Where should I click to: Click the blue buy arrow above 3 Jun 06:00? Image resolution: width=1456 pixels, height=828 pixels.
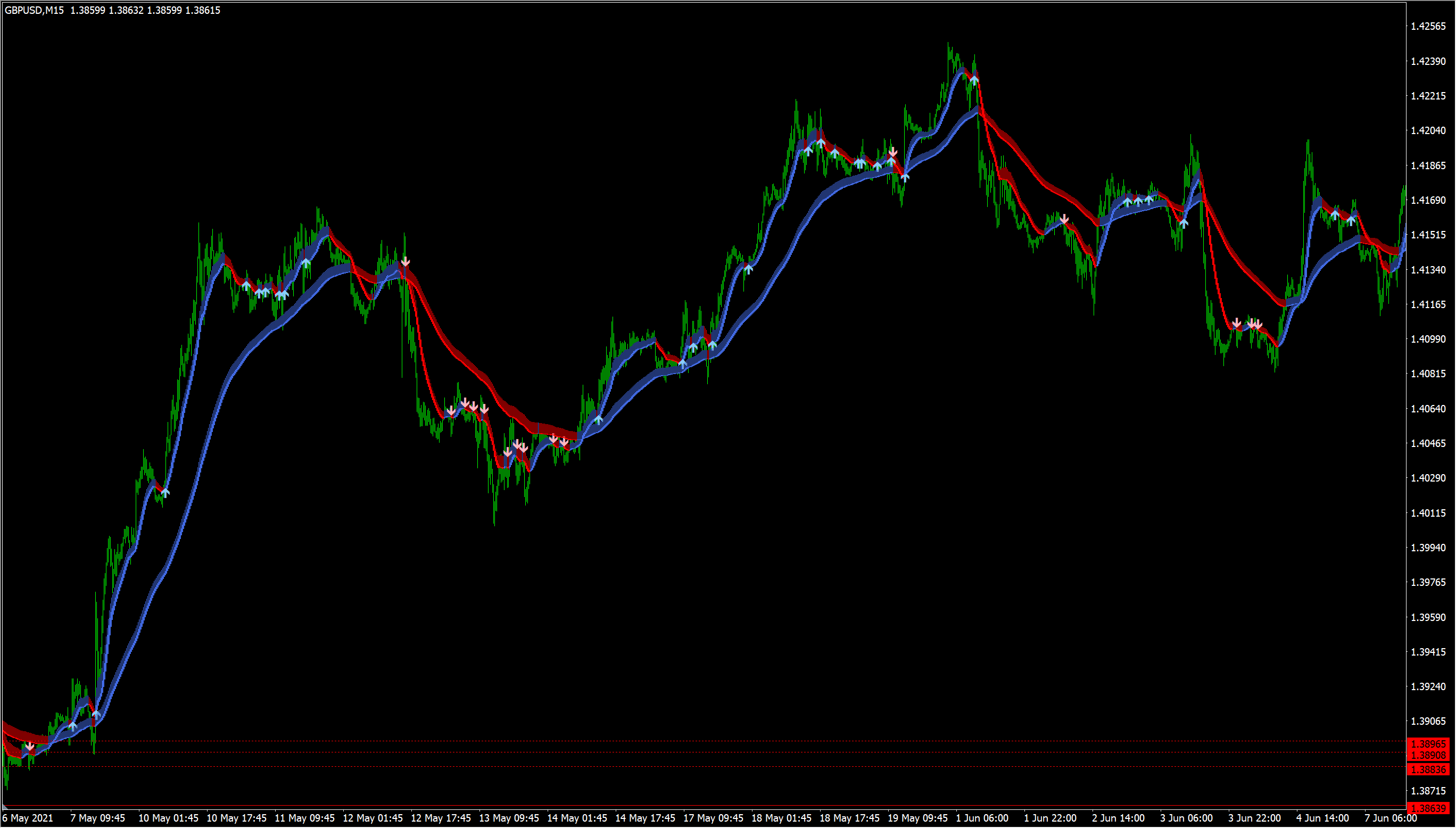[1184, 223]
